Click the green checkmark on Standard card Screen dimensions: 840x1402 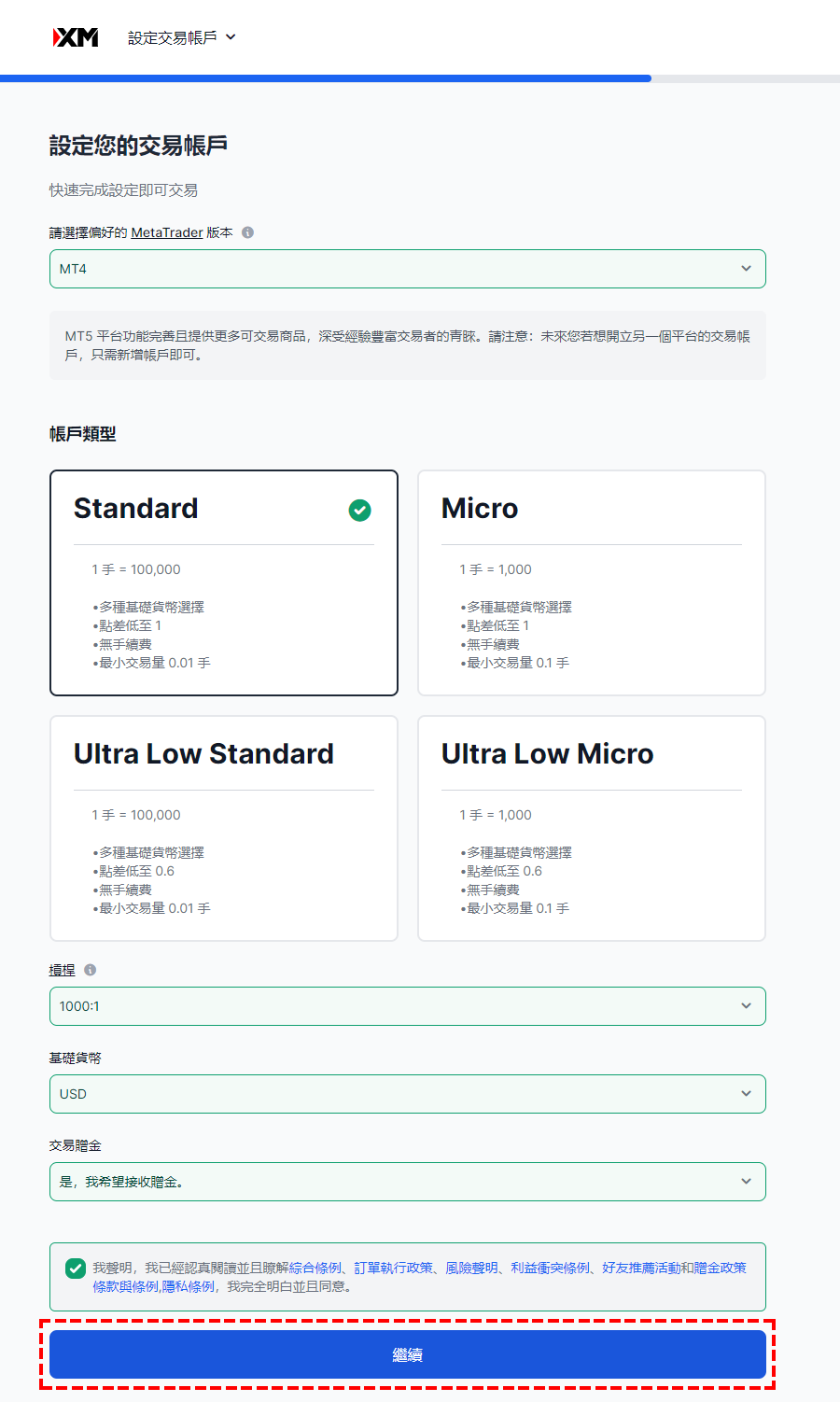tap(359, 510)
